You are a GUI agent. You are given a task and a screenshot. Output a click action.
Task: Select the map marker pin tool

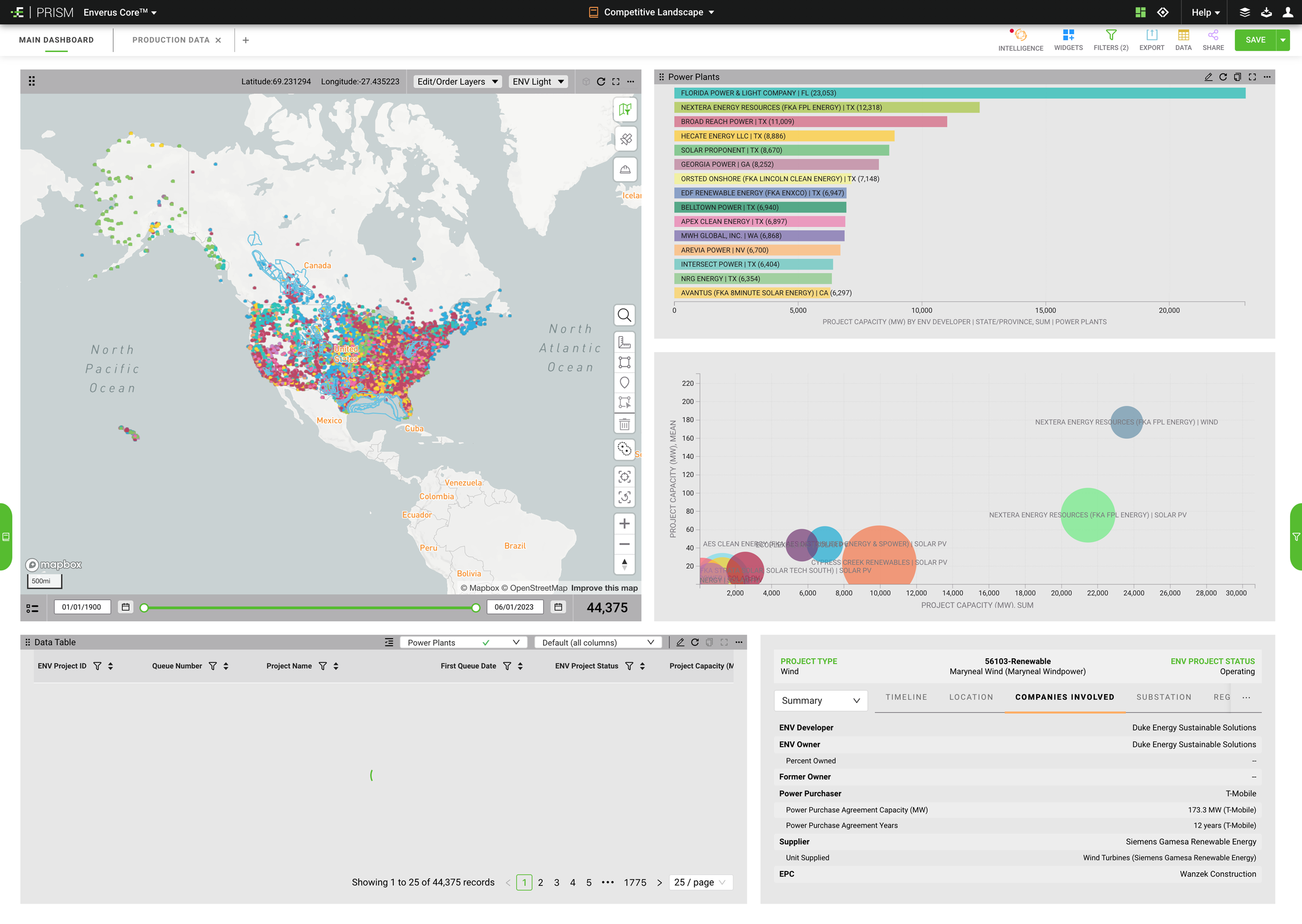click(624, 383)
